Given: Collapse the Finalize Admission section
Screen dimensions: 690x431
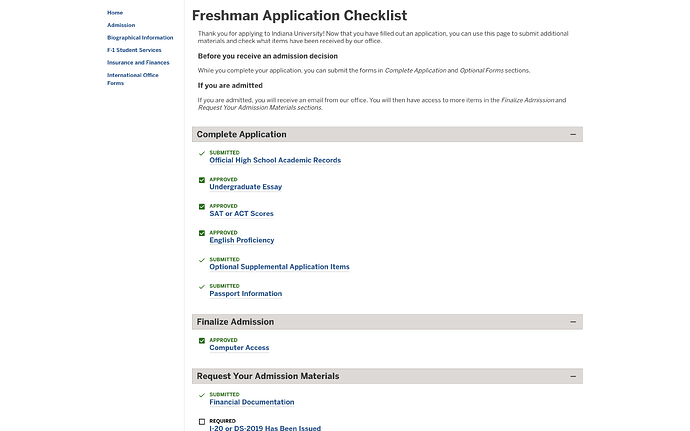Looking at the screenshot, I should coord(573,322).
